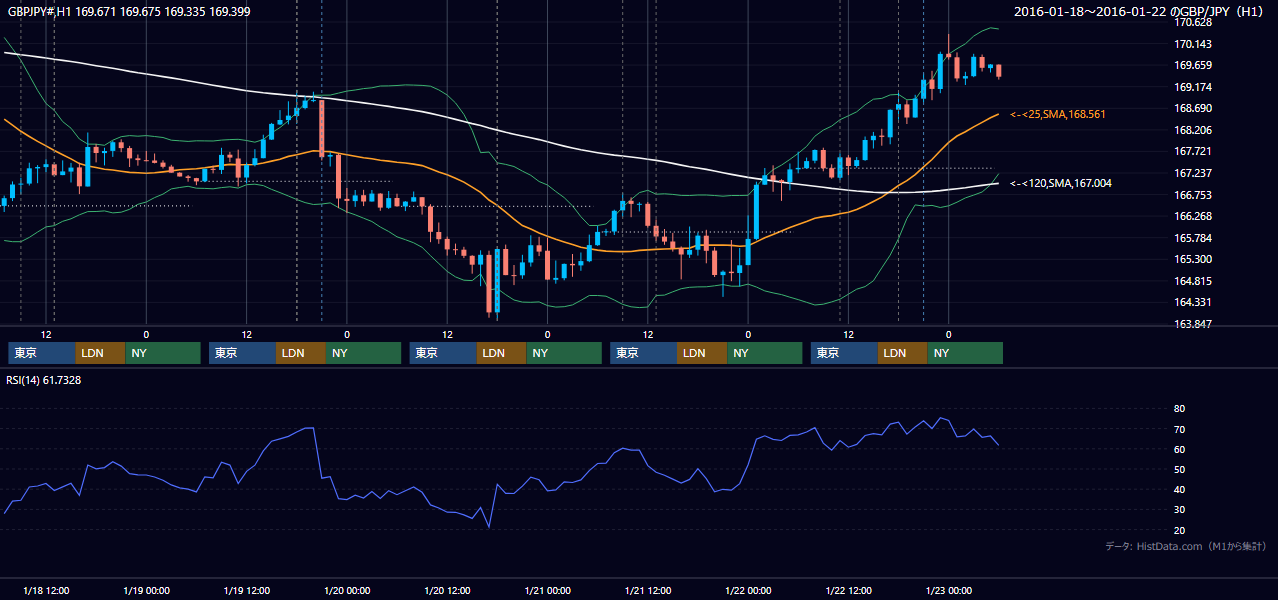
Task: Click the データ: HistData.com source credit
Action: [1186, 546]
